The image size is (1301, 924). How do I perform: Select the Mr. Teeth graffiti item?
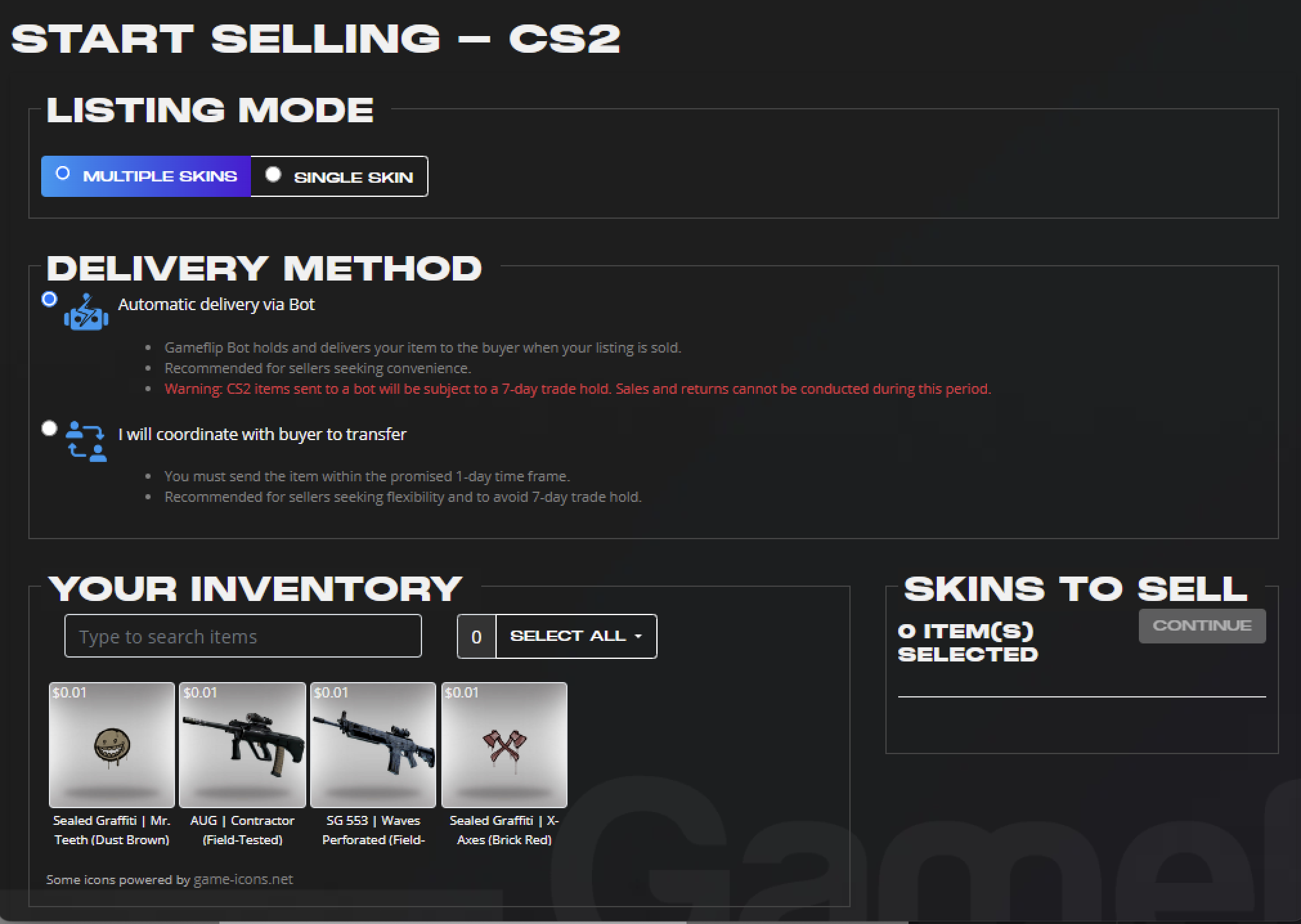112,744
